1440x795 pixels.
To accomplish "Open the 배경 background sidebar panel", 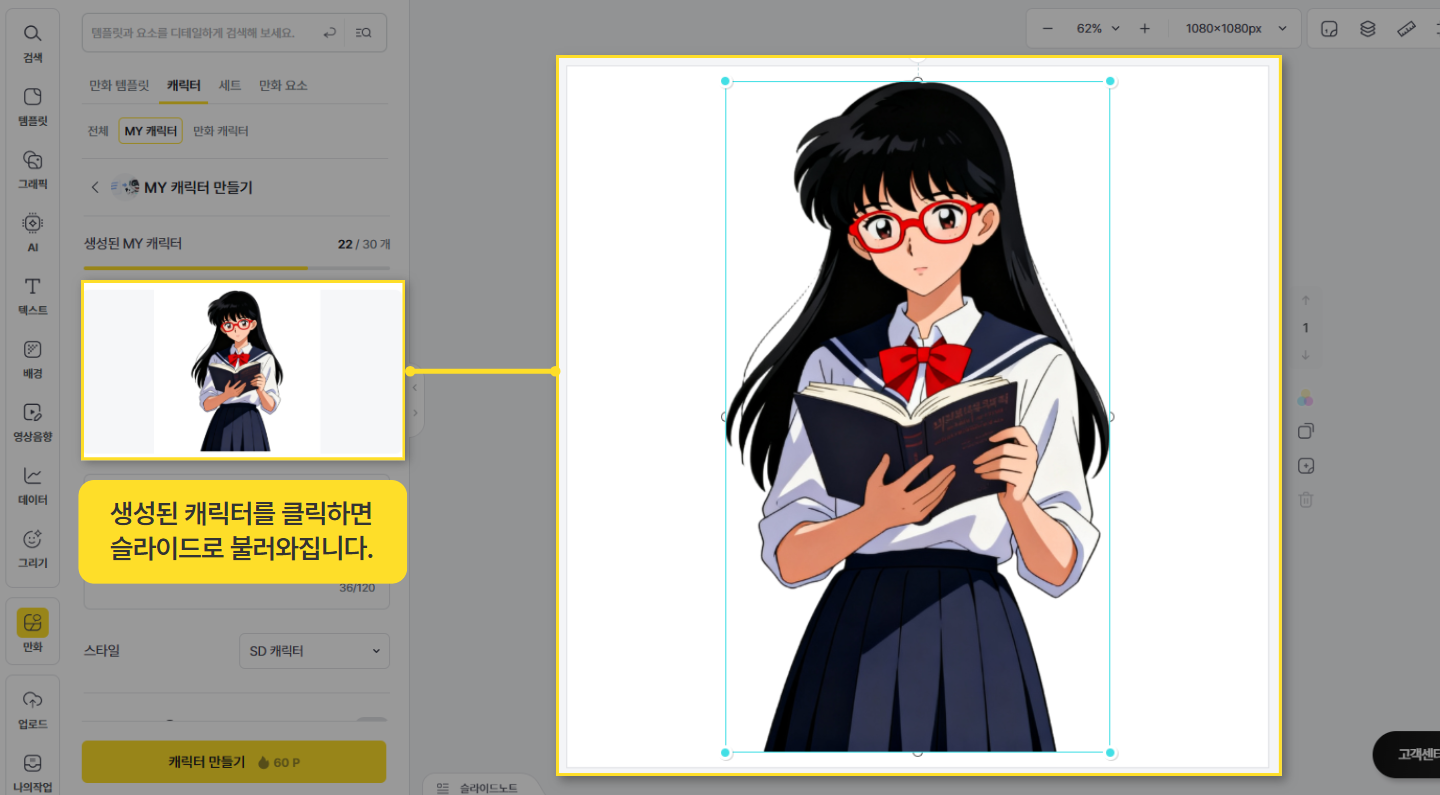I will (32, 360).
